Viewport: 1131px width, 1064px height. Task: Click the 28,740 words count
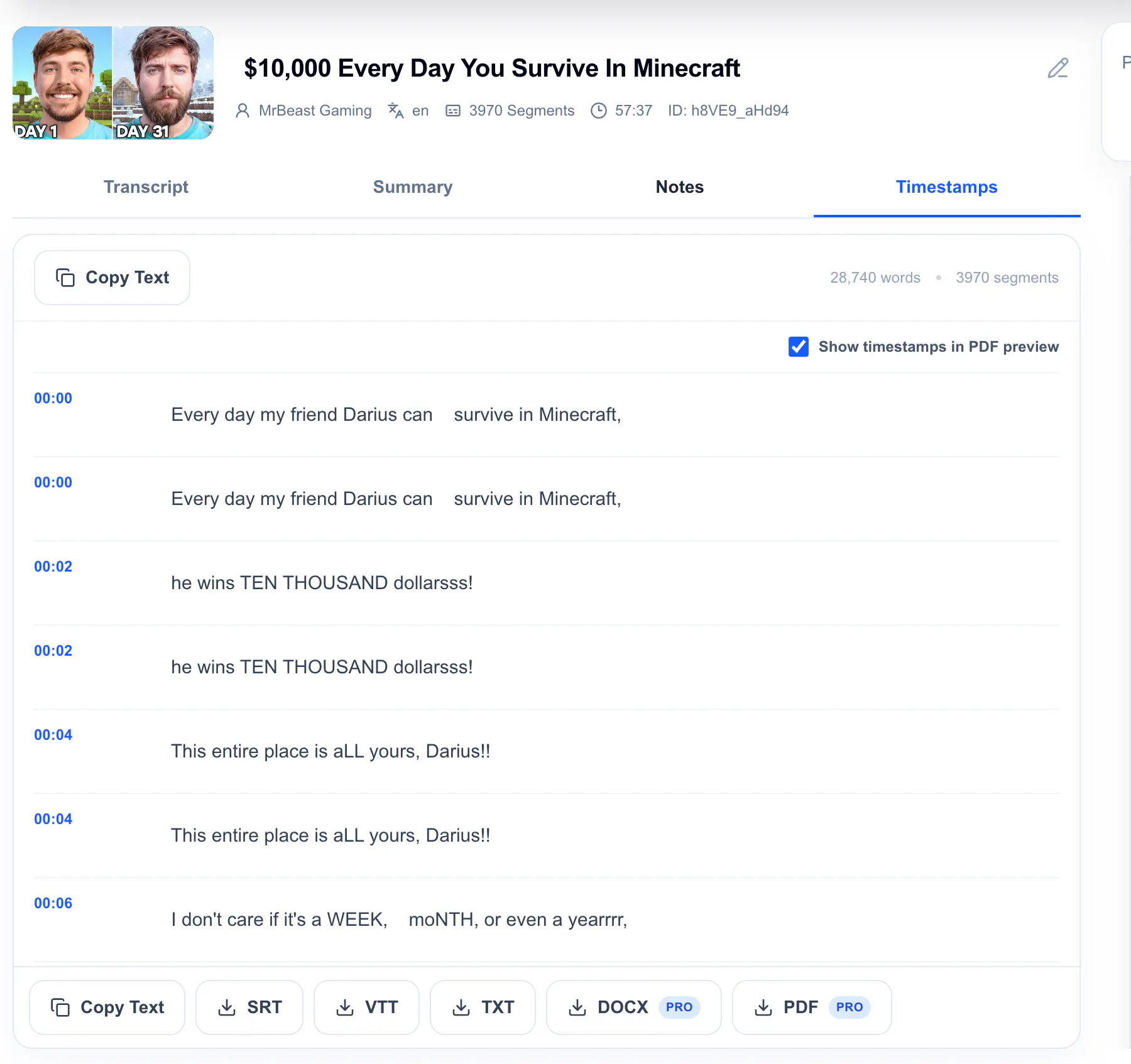(875, 278)
